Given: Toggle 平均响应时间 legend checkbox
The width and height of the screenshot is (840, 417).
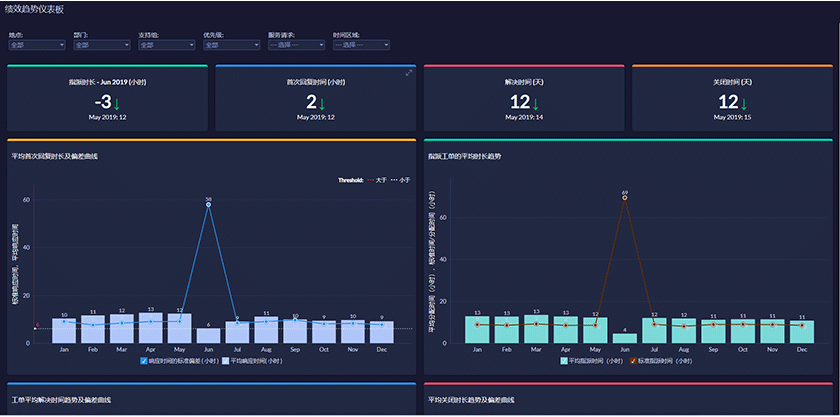Looking at the screenshot, I should point(226,361).
